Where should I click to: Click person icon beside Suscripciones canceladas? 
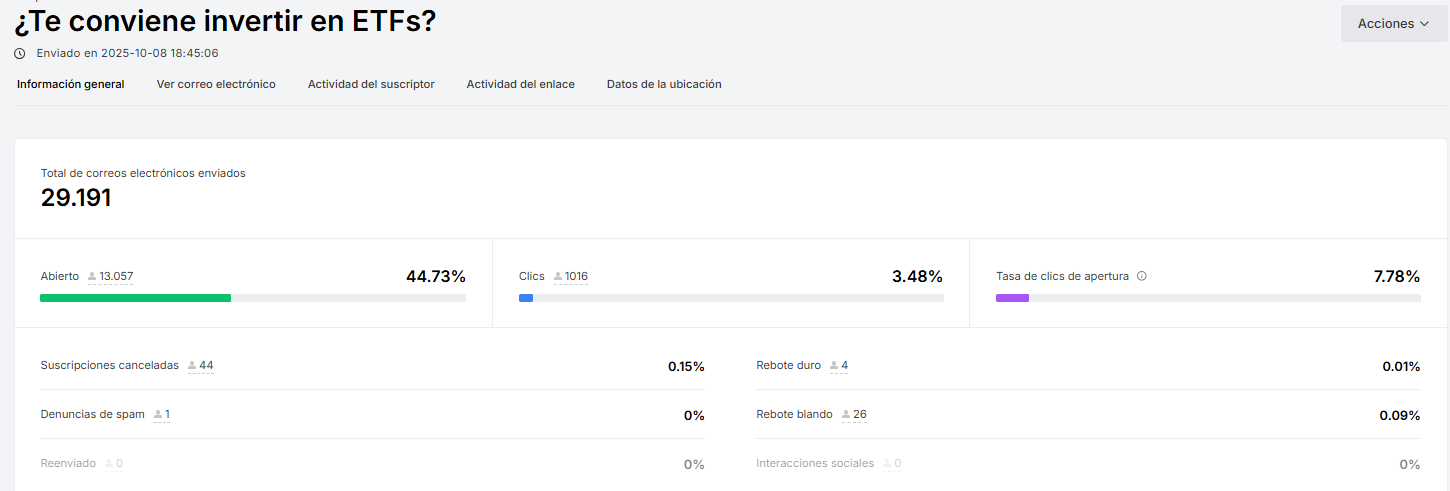pos(192,366)
